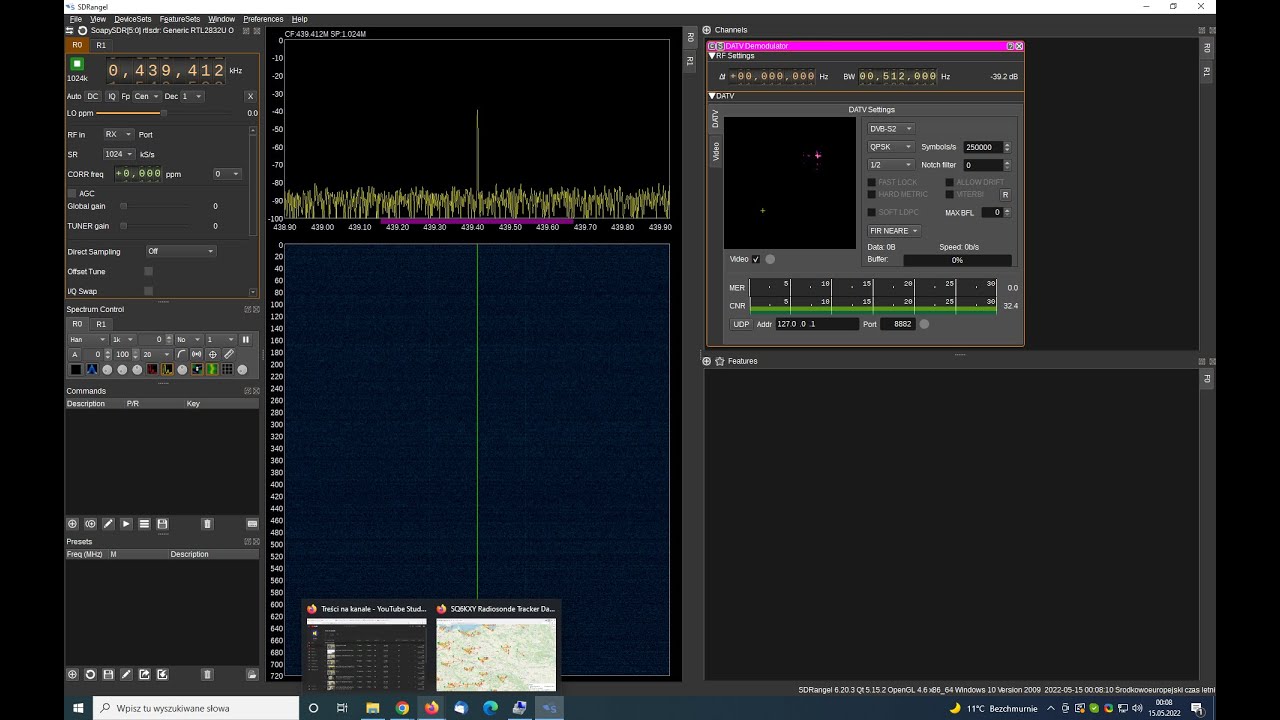This screenshot has height=720, width=1280.
Task: Edit the preset with the pencil icon
Action: coord(126,675)
